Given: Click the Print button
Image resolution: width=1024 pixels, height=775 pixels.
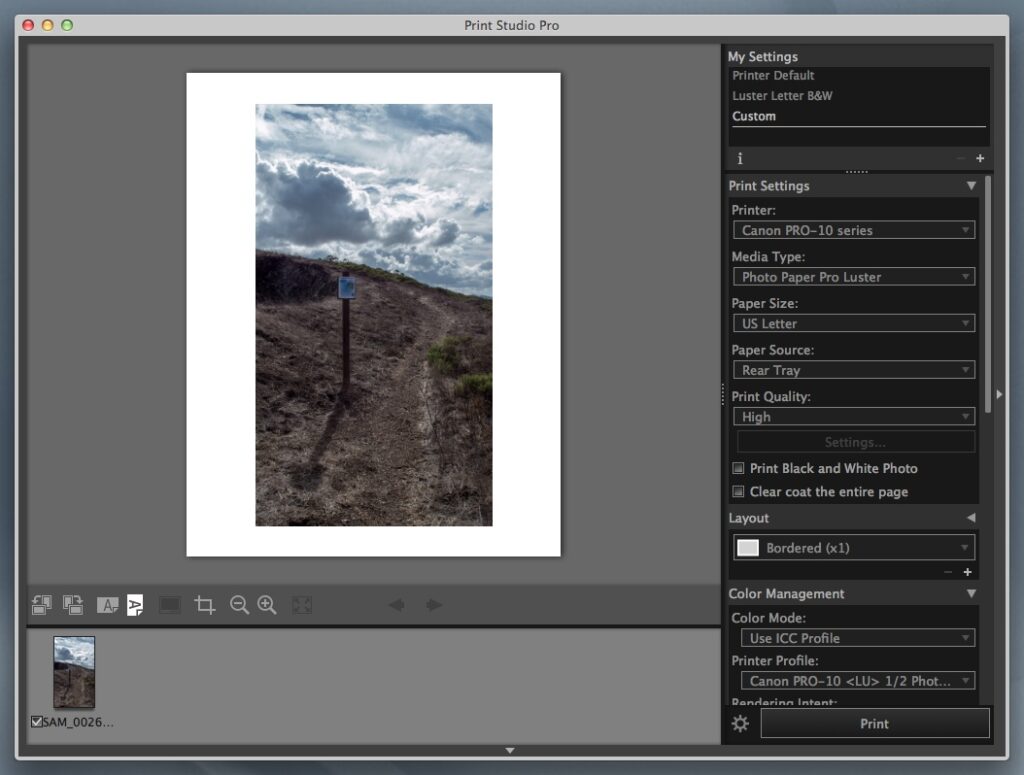Looking at the screenshot, I should pyautogui.click(x=874, y=724).
